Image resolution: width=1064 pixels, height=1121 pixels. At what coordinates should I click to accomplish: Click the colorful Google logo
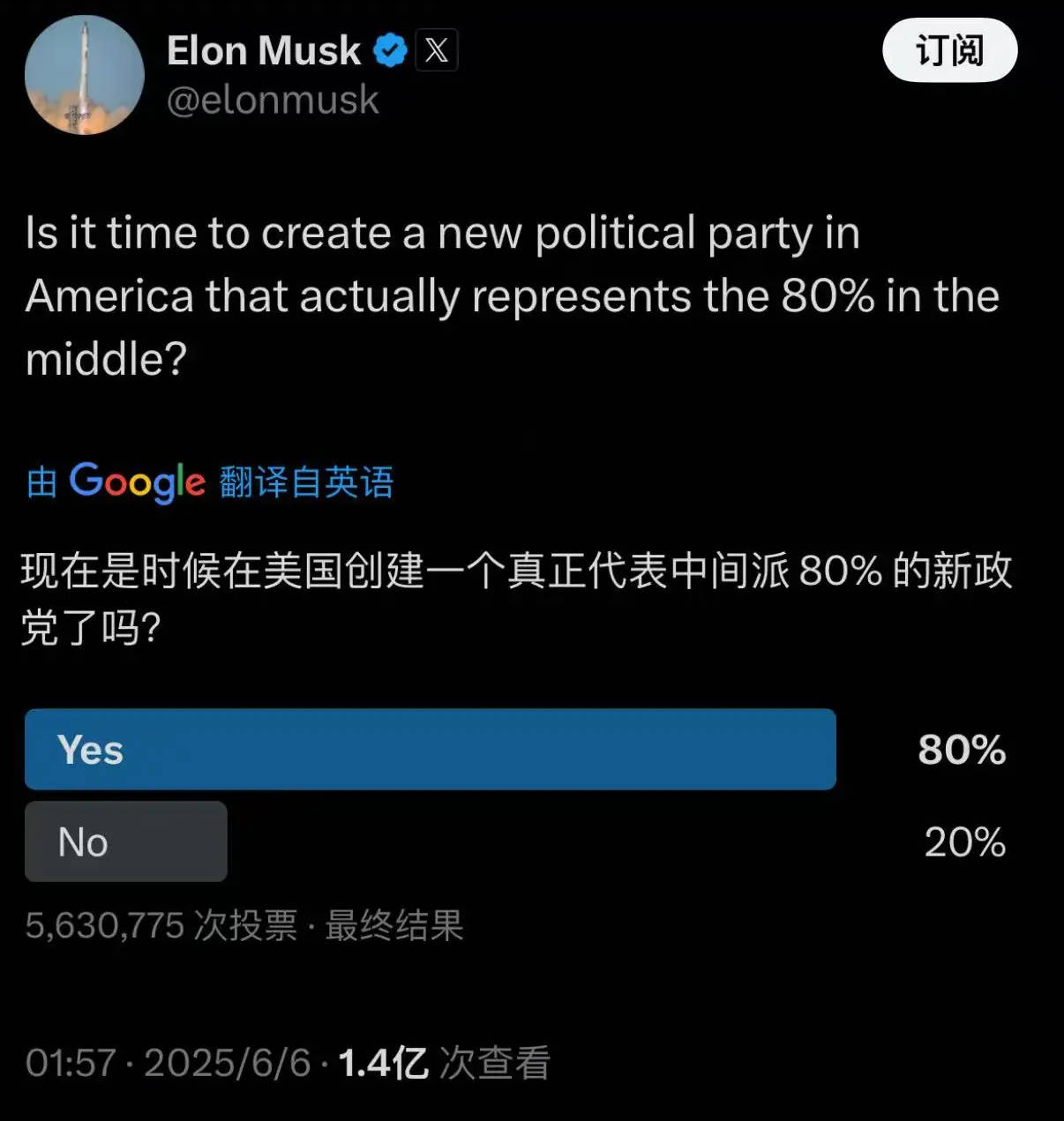click(137, 482)
